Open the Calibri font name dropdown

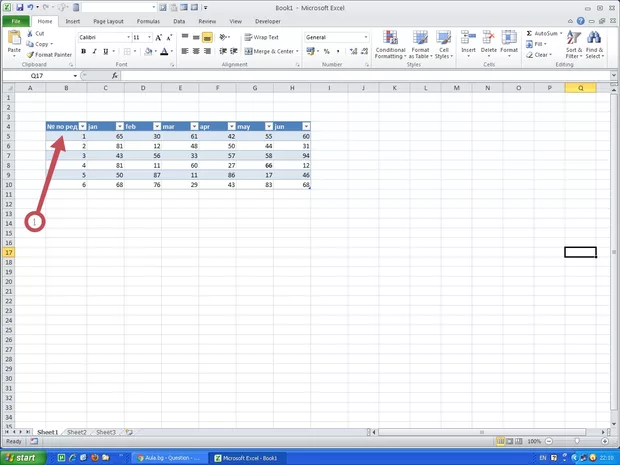pos(127,37)
